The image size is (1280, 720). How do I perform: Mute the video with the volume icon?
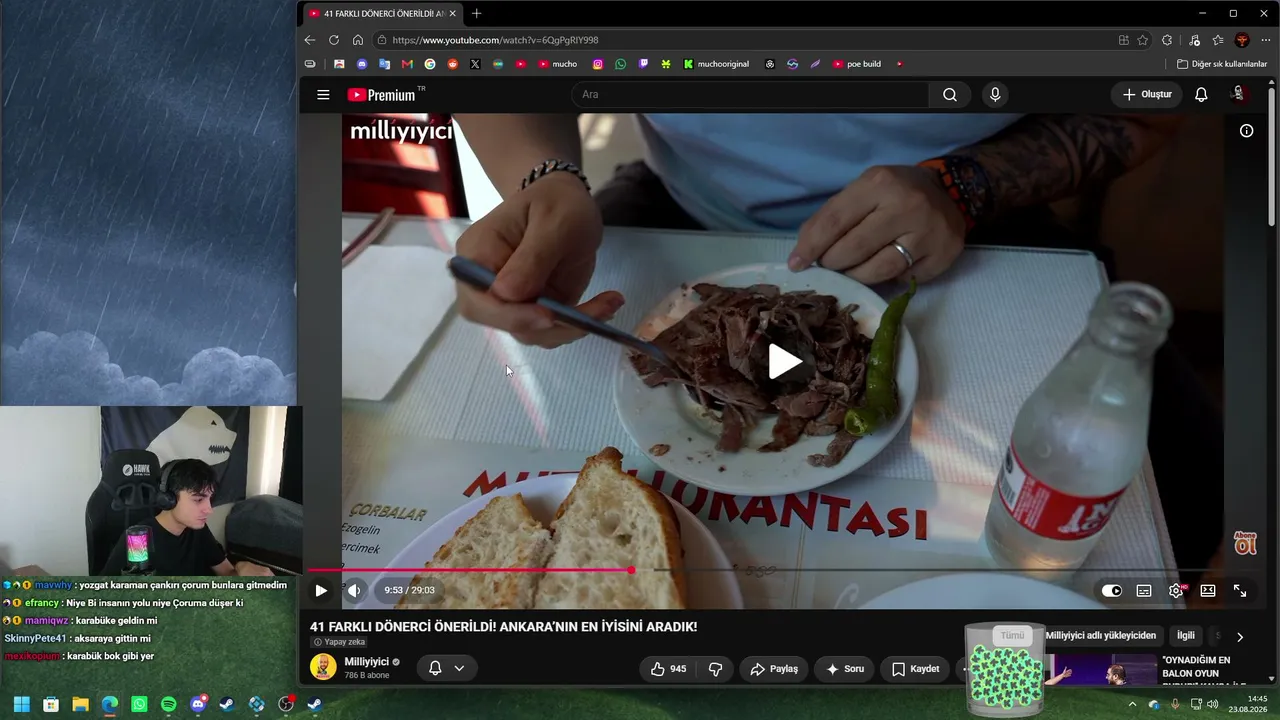[x=353, y=591]
